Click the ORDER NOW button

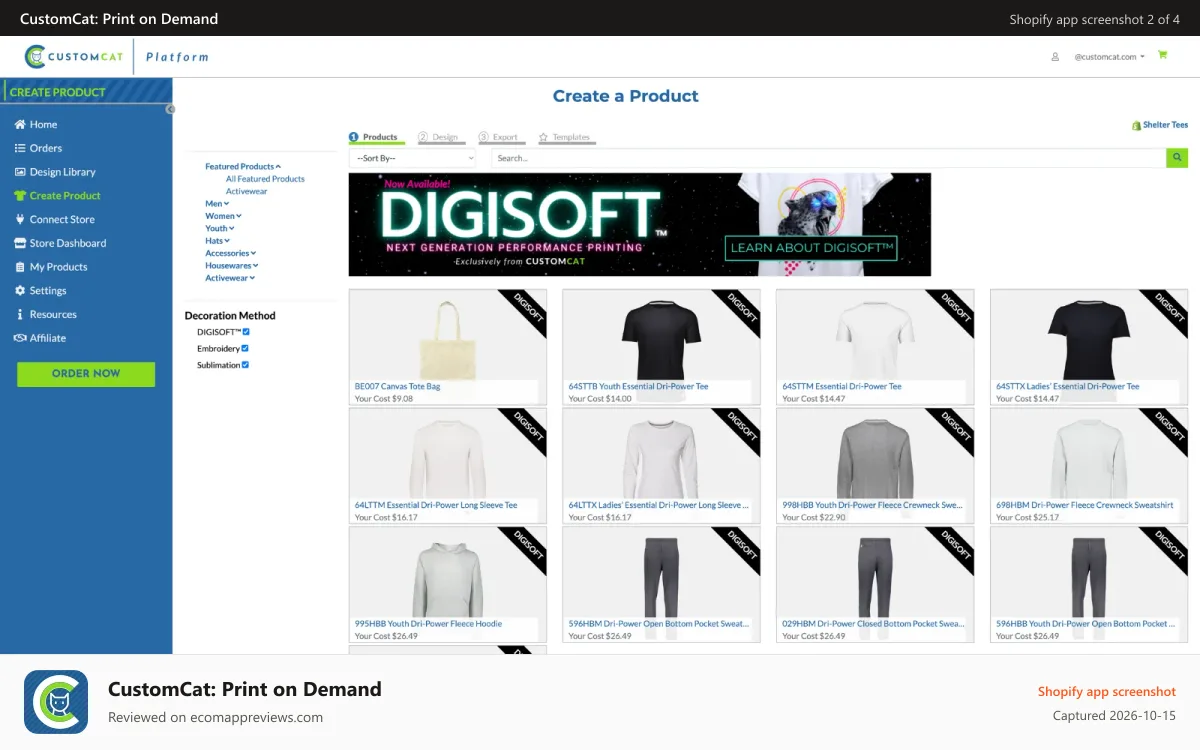(x=86, y=374)
